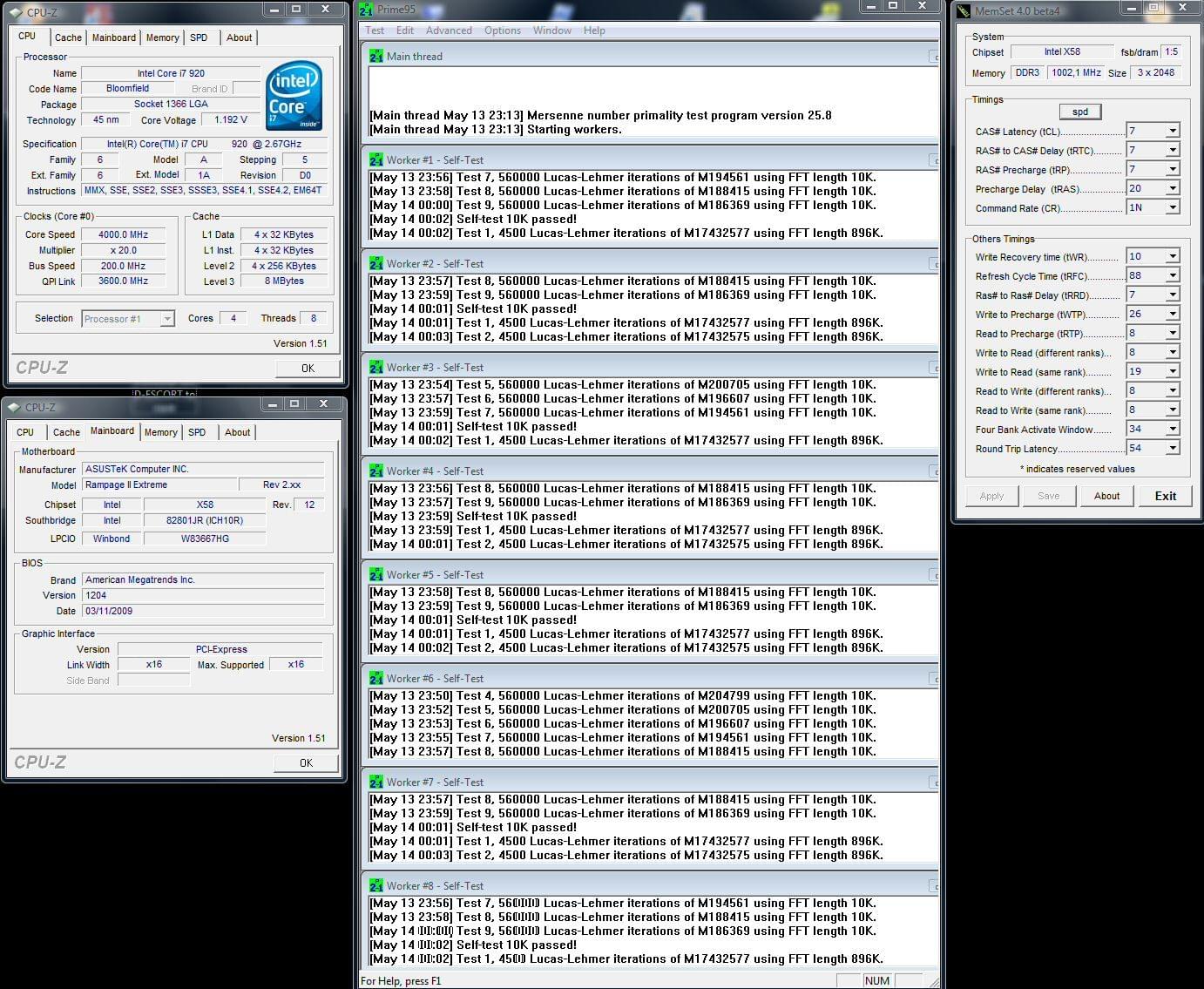Click the Worker #2 Self-Test window icon
This screenshot has height=989, width=1204.
point(376,263)
